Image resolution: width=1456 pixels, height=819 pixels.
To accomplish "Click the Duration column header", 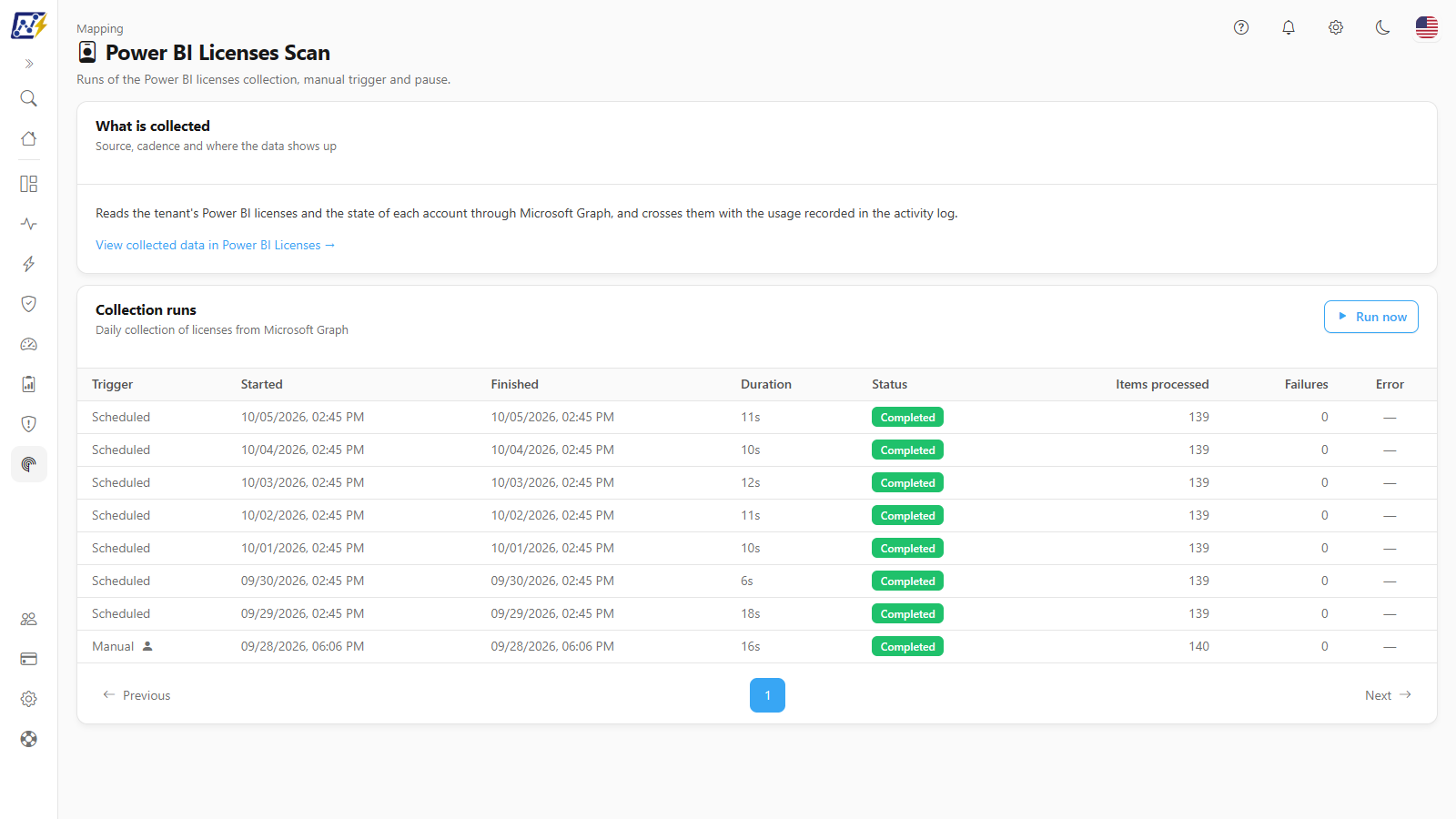I will pos(766,384).
